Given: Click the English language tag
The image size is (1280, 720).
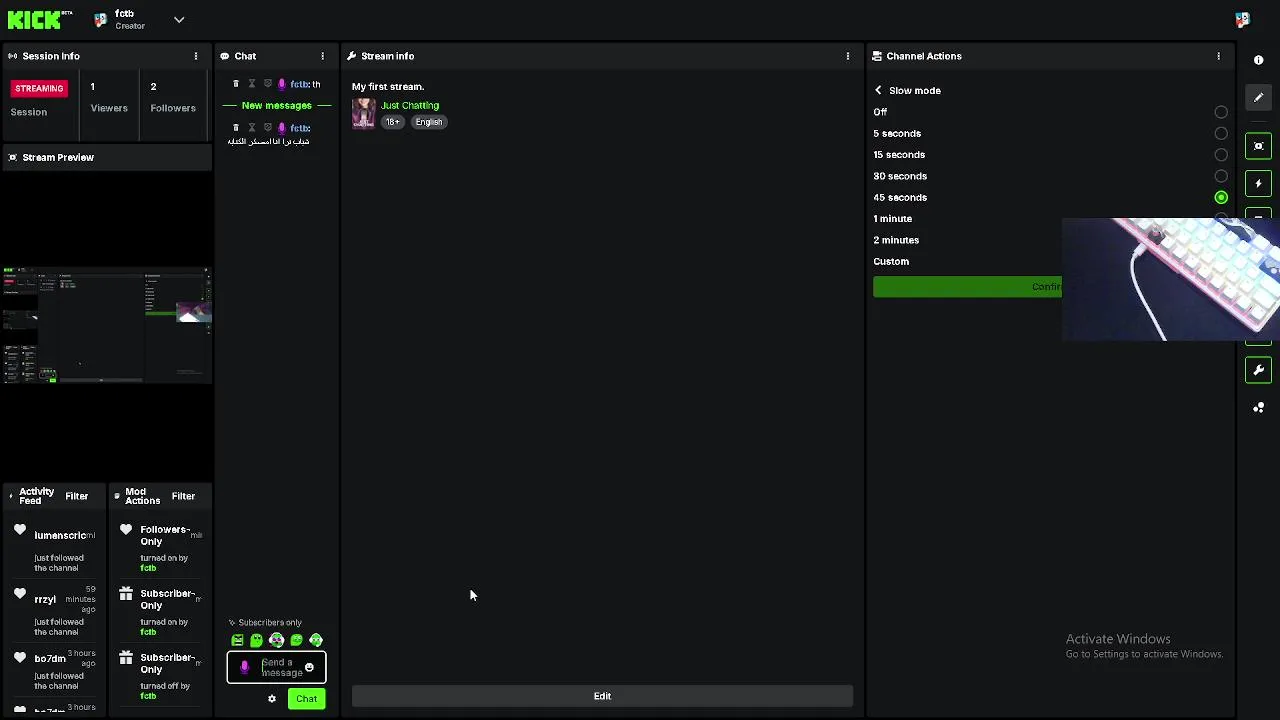Looking at the screenshot, I should pyautogui.click(x=428, y=122).
